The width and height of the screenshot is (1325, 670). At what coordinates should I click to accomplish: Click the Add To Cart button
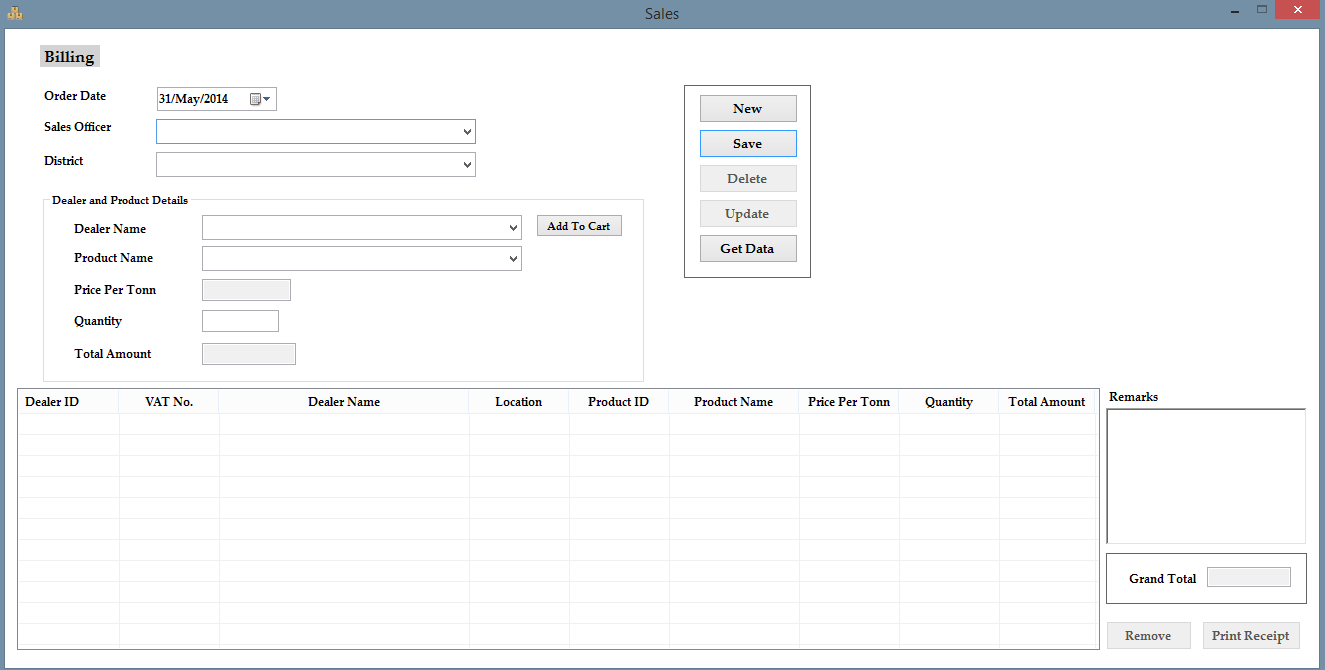point(579,226)
